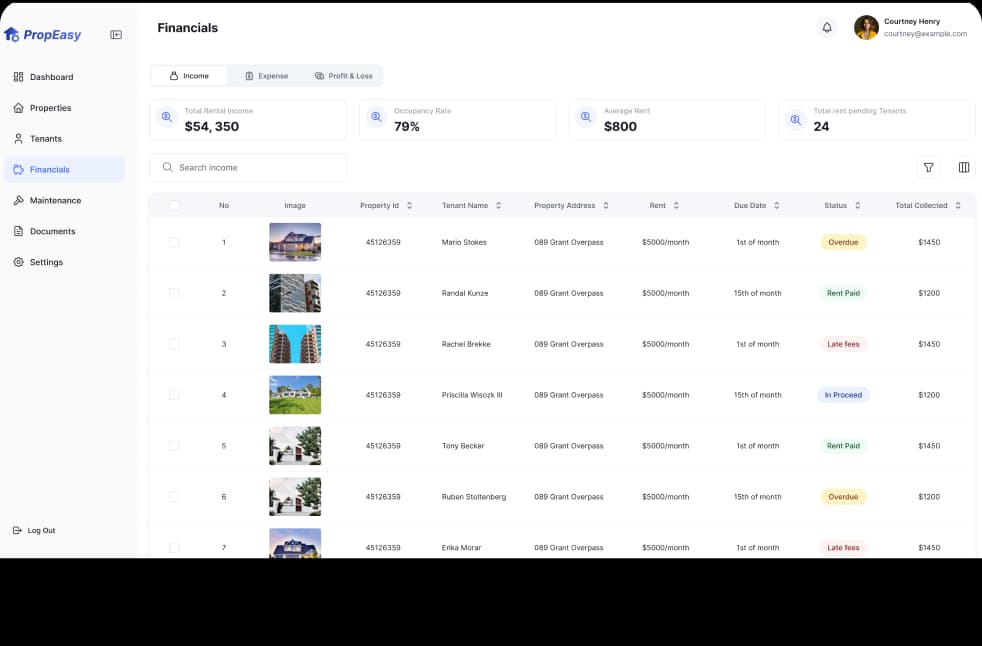Sort by Rent column arrows
The width and height of the screenshot is (982, 646).
676,206
